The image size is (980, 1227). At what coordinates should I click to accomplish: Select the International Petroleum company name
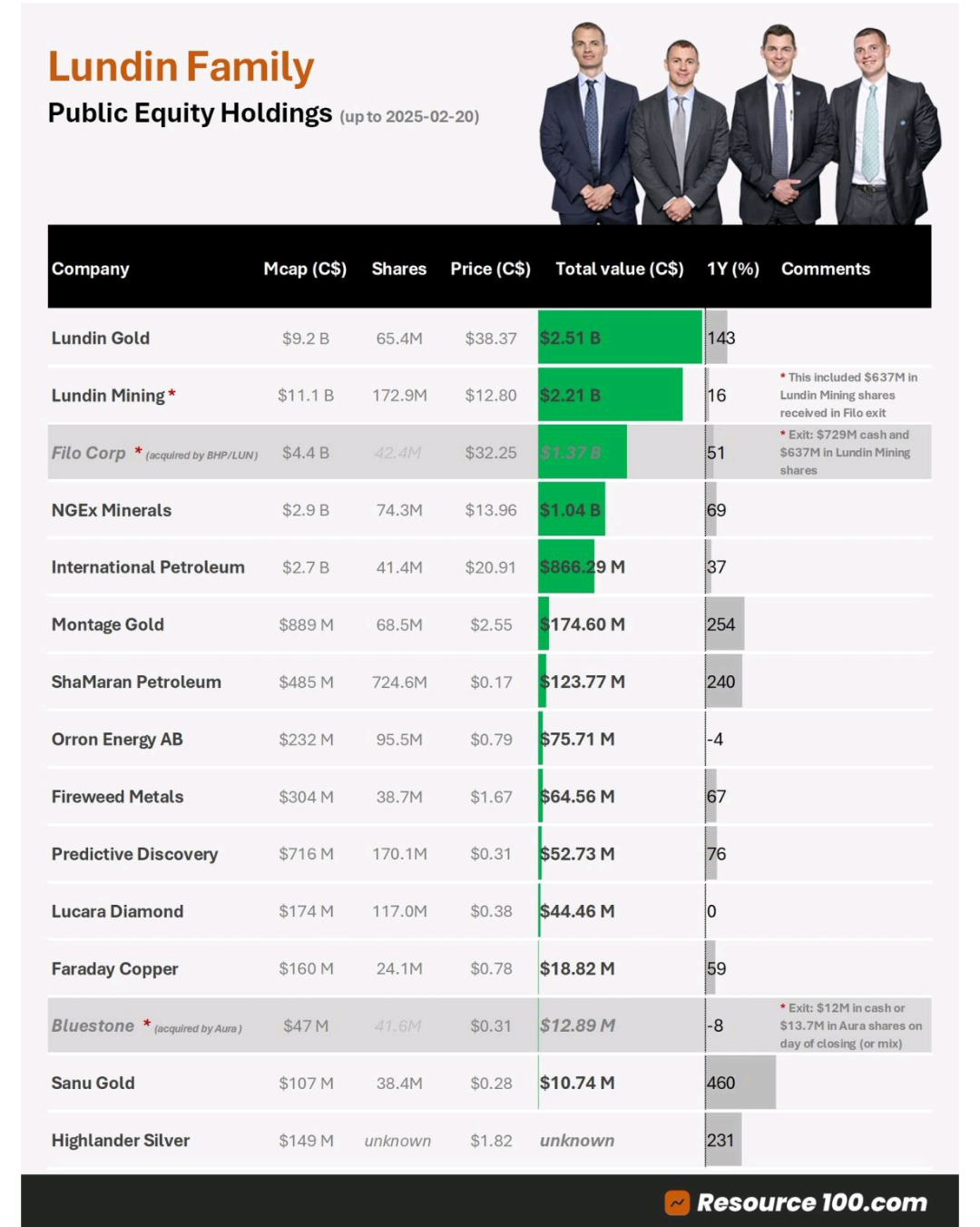[148, 567]
